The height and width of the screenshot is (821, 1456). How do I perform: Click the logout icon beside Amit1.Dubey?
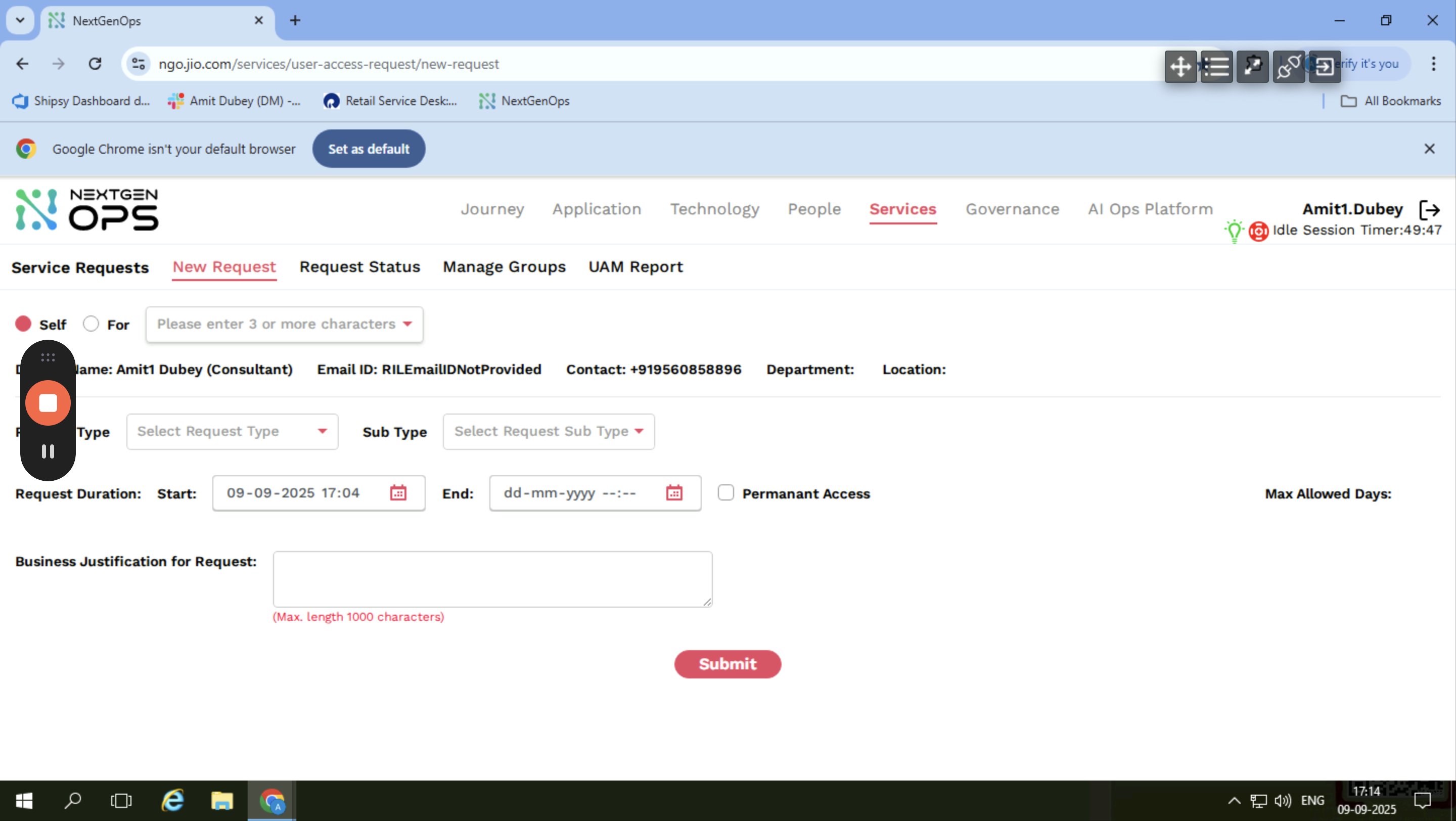(x=1429, y=210)
